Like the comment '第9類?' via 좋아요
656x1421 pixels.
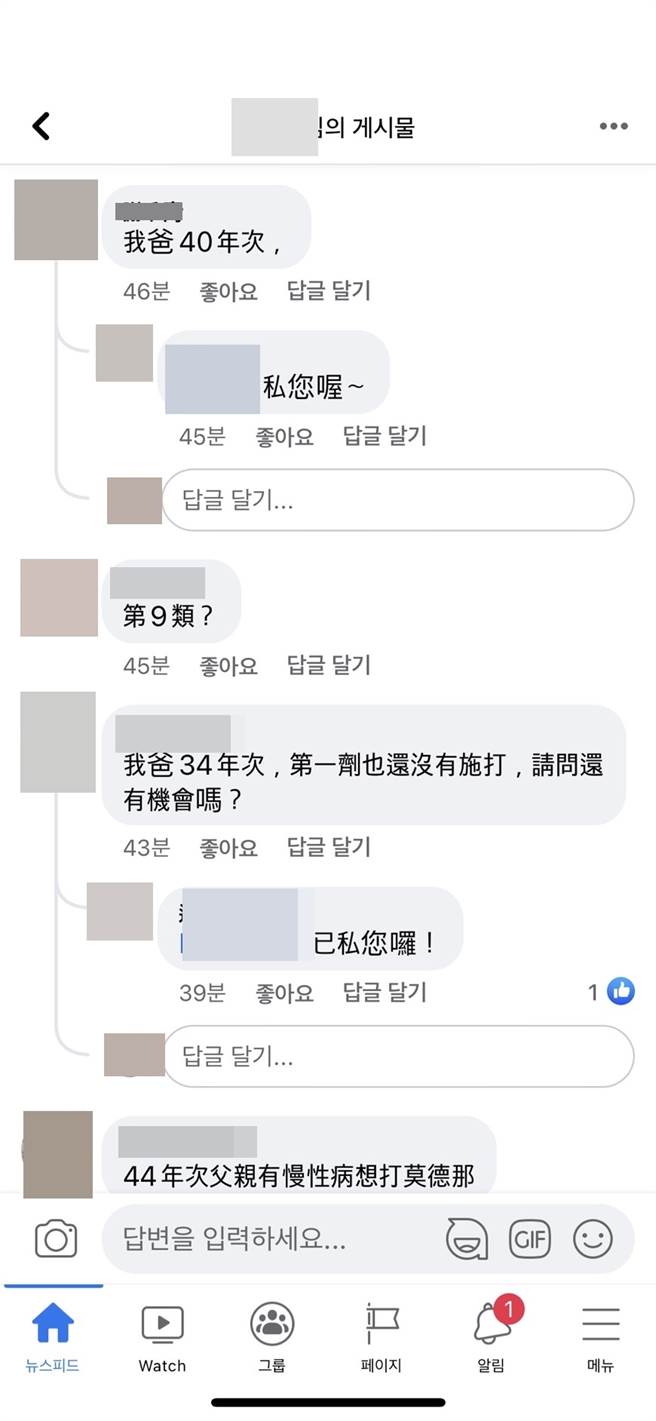pos(227,666)
